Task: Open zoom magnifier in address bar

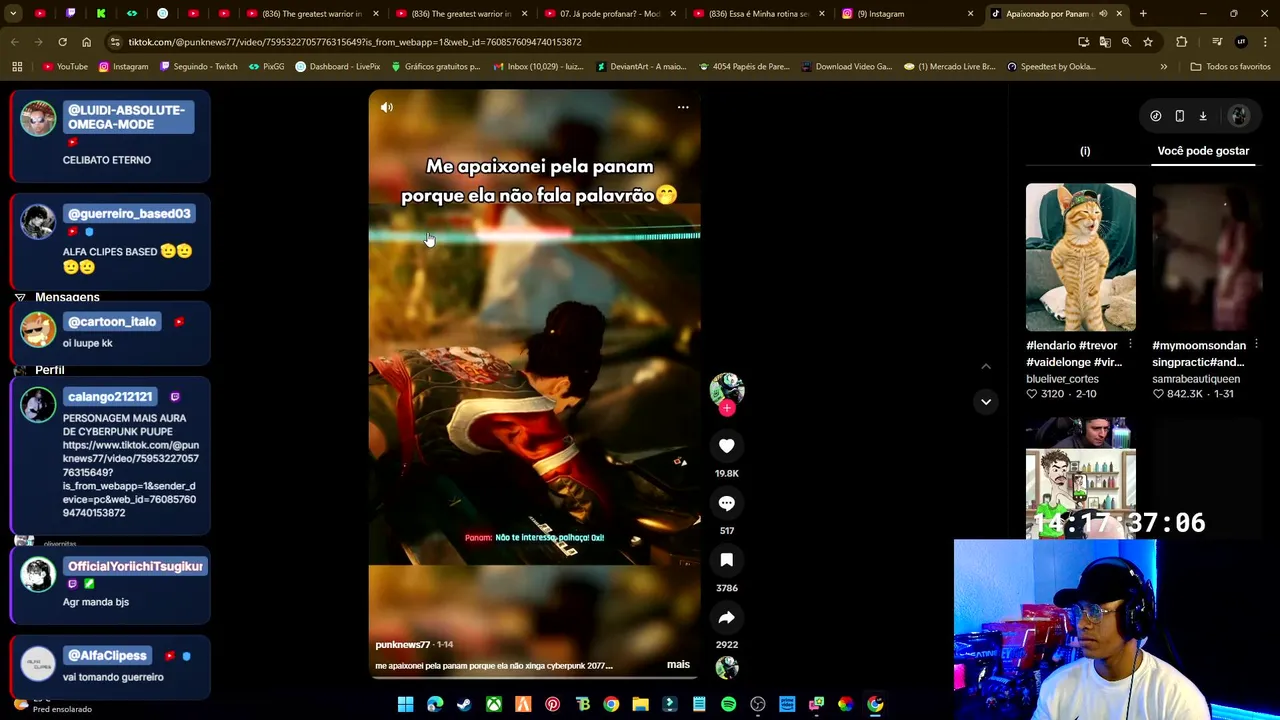Action: (x=1126, y=42)
